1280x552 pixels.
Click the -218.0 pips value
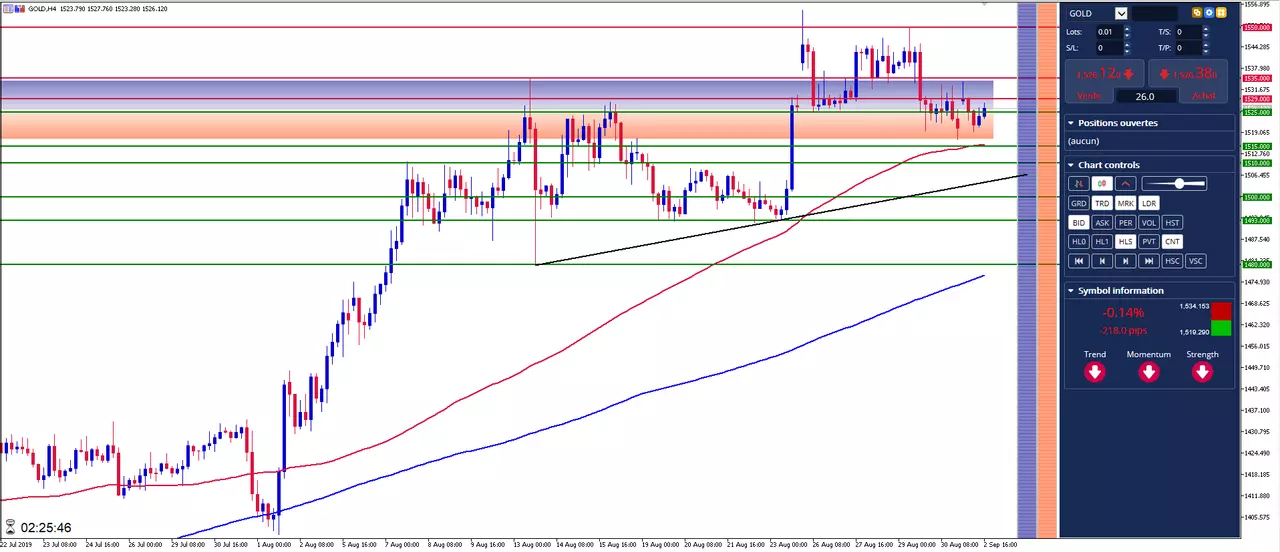(x=1123, y=331)
